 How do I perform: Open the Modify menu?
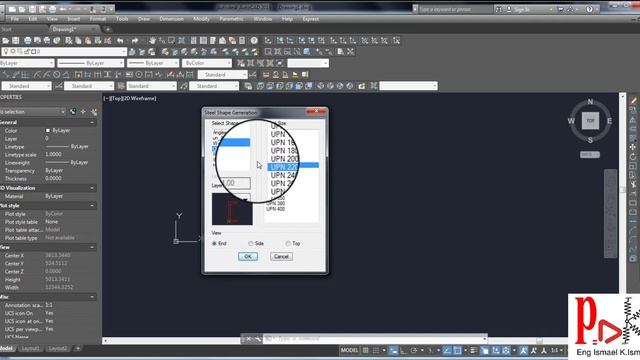coord(201,19)
